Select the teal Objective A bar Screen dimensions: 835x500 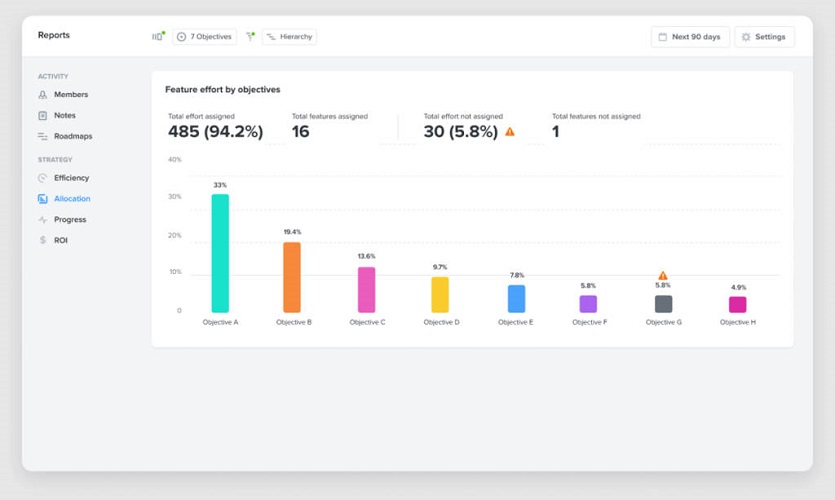click(220, 253)
